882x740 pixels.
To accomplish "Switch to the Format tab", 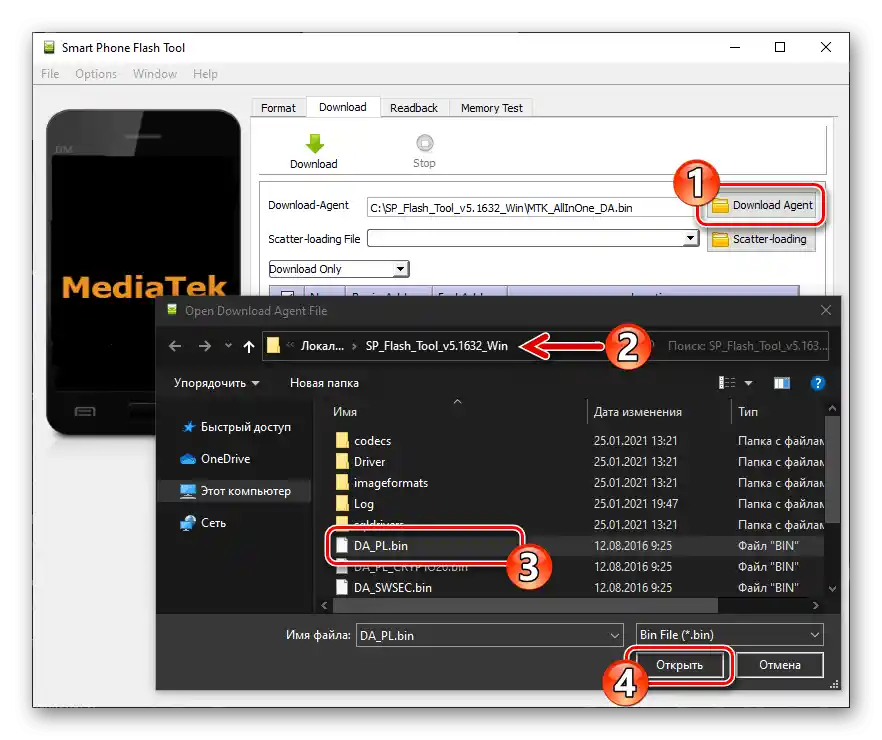I will (278, 108).
